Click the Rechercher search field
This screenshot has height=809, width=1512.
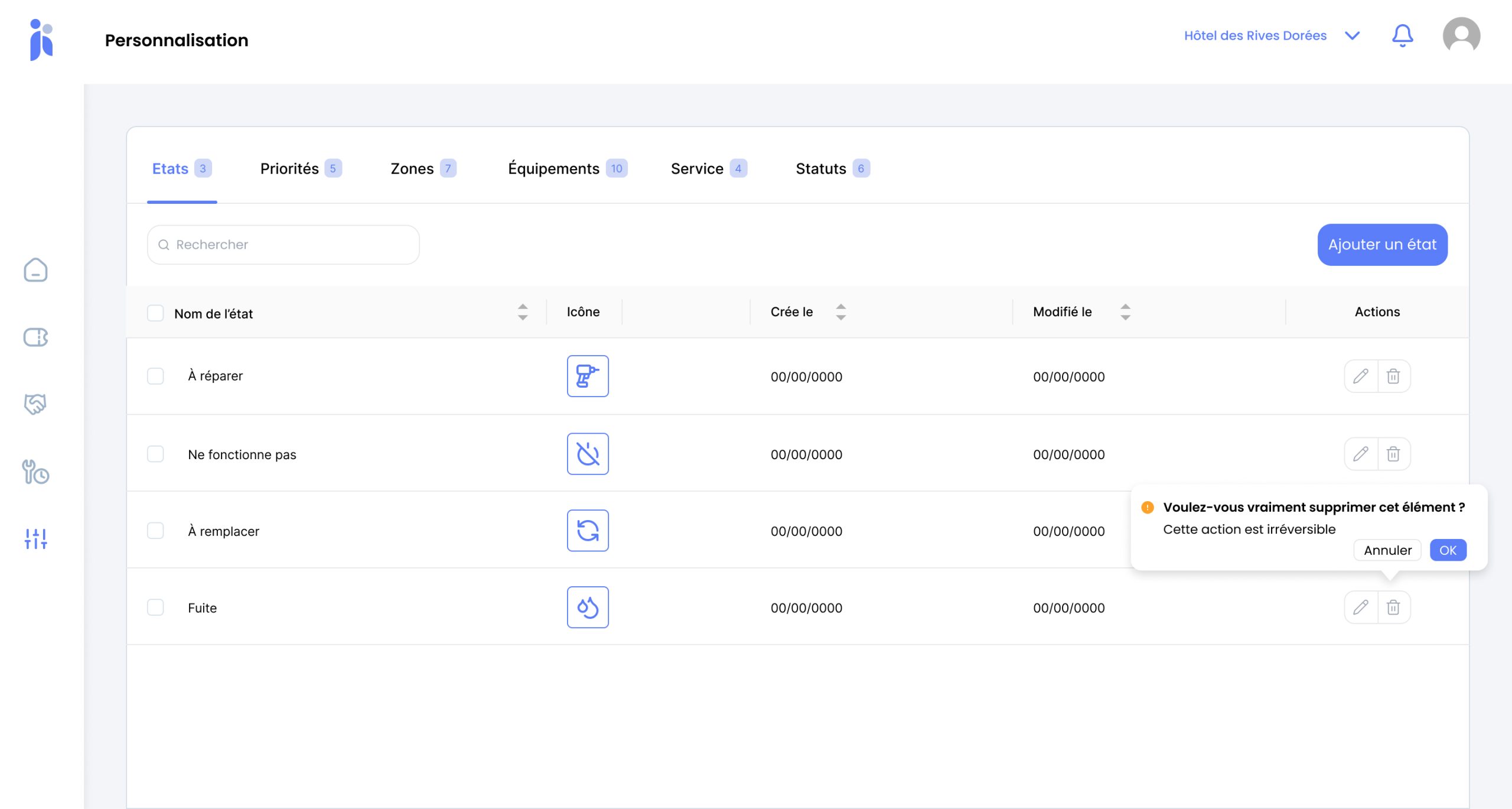click(283, 245)
